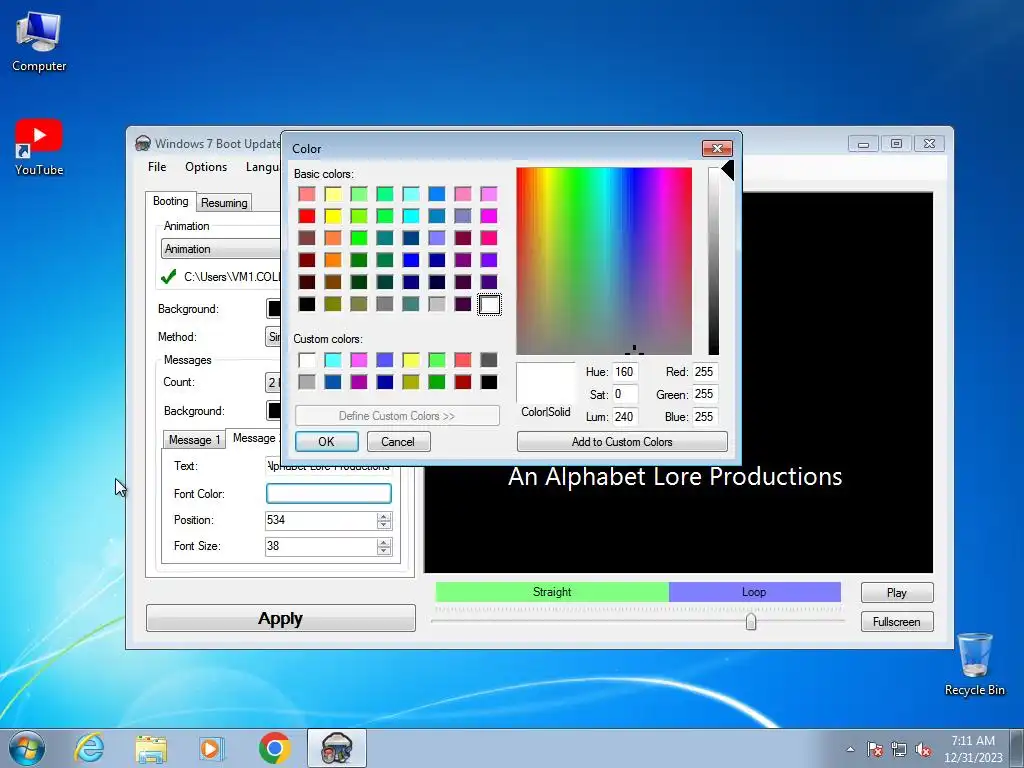
Task: Select dark red custom color swatch
Action: pos(463,382)
